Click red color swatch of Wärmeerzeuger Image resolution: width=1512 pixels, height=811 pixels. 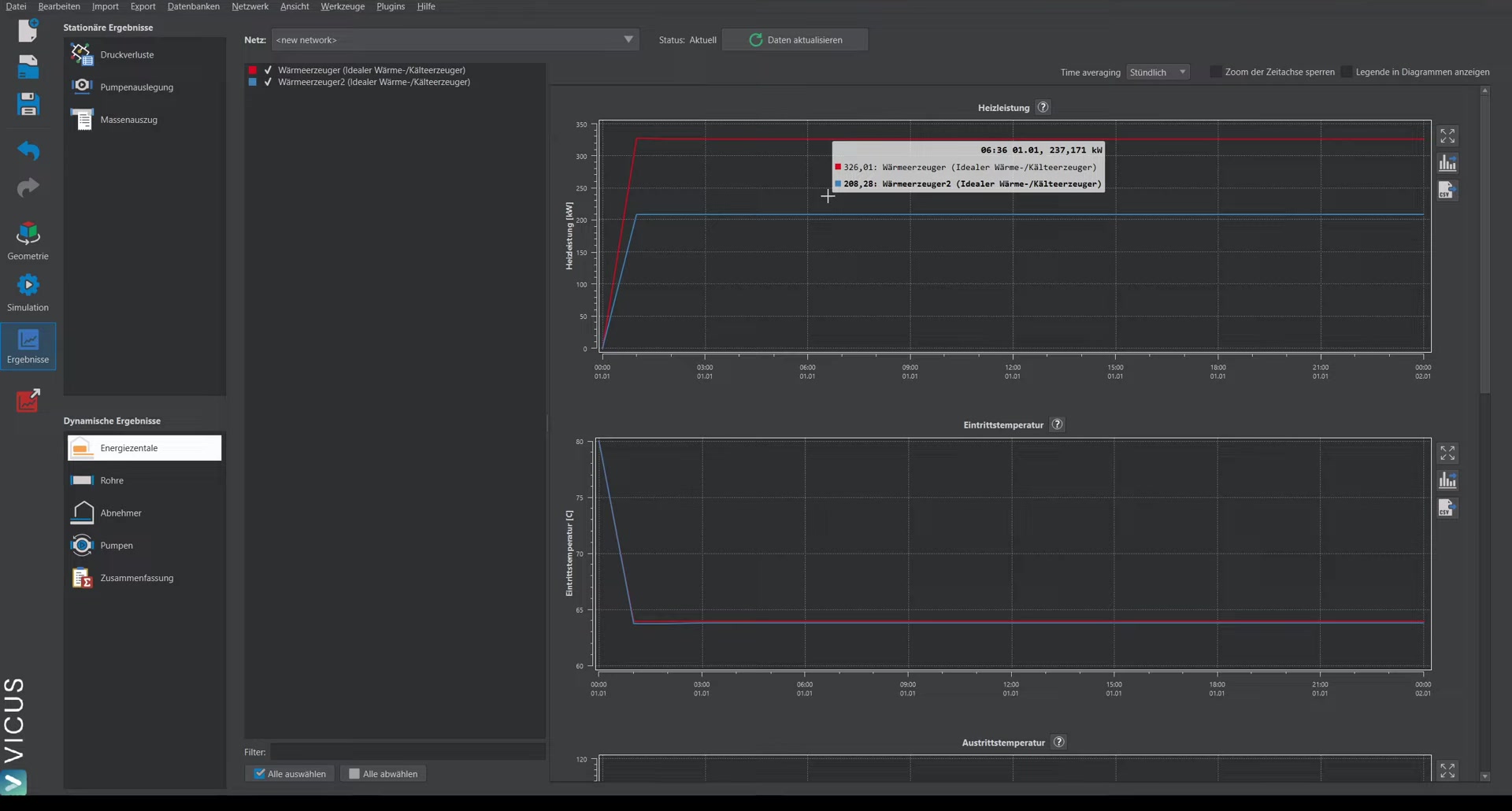click(x=253, y=70)
